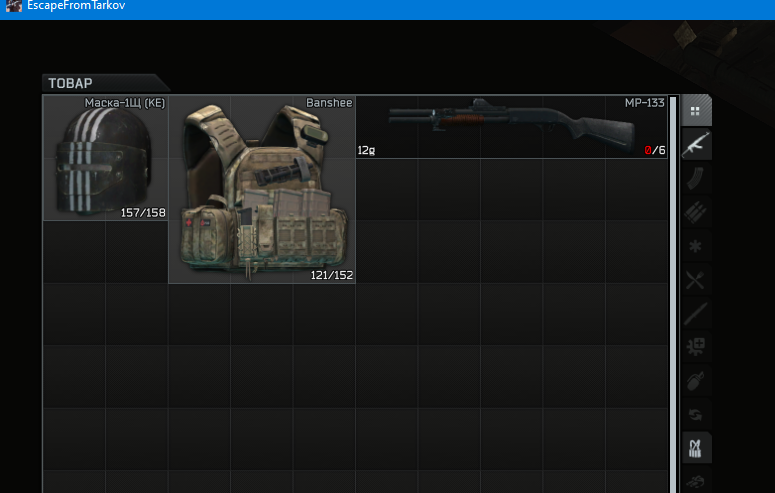The height and width of the screenshot is (493, 775).
Task: Select the asterisk category filter icon
Action: click(x=696, y=246)
